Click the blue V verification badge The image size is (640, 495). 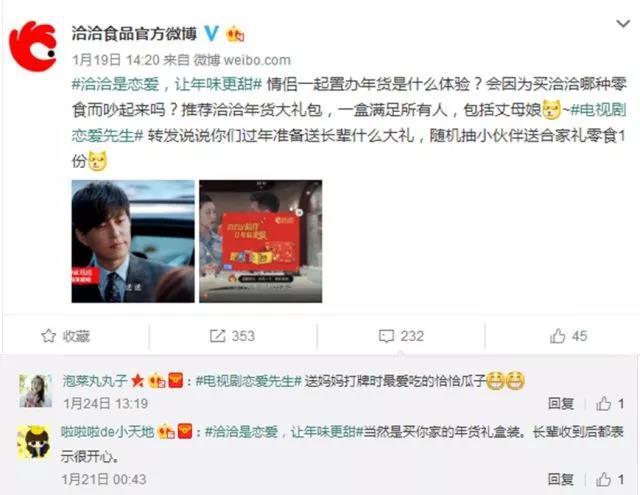pyautogui.click(x=211, y=33)
